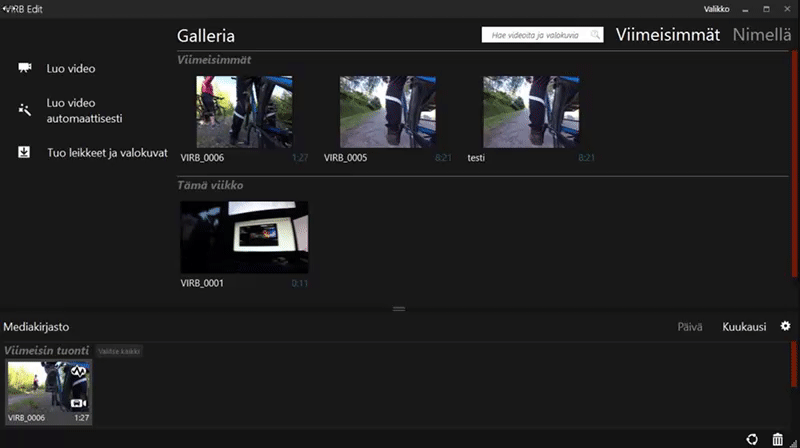800x448 pixels.
Task: Open Tuo leikkeet ja valokuvat
Action: 107,153
